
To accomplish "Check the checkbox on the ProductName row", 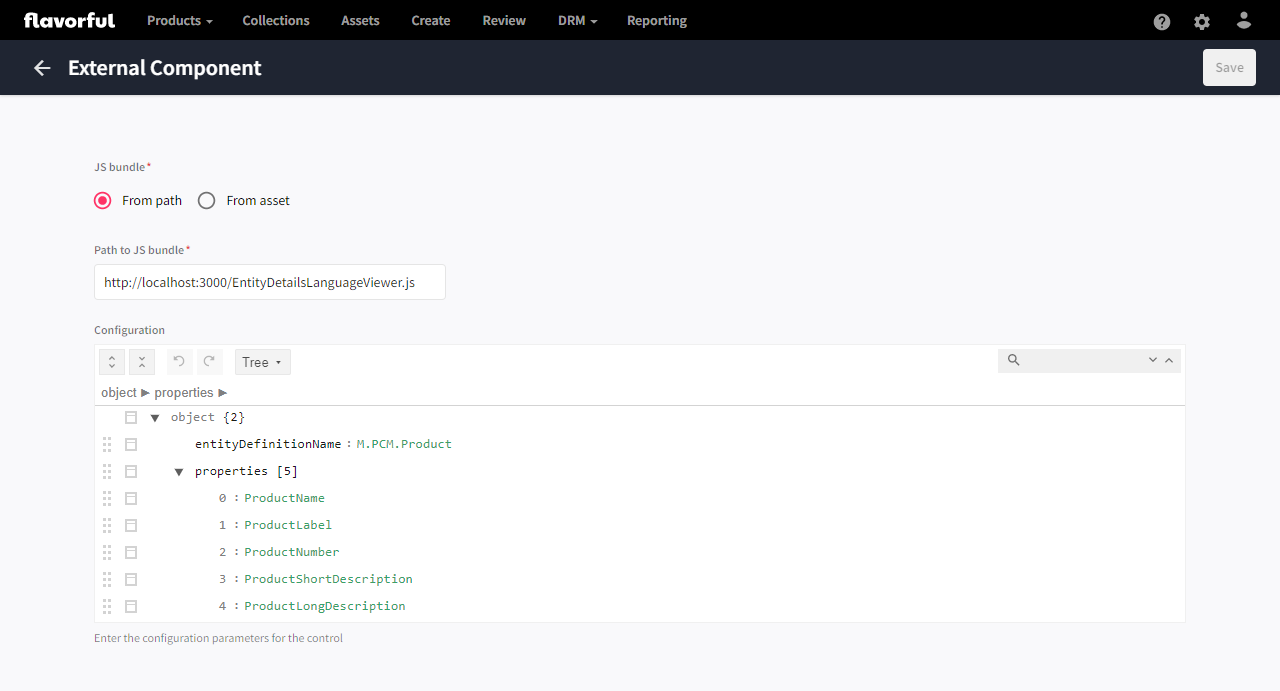I will coord(130,497).
